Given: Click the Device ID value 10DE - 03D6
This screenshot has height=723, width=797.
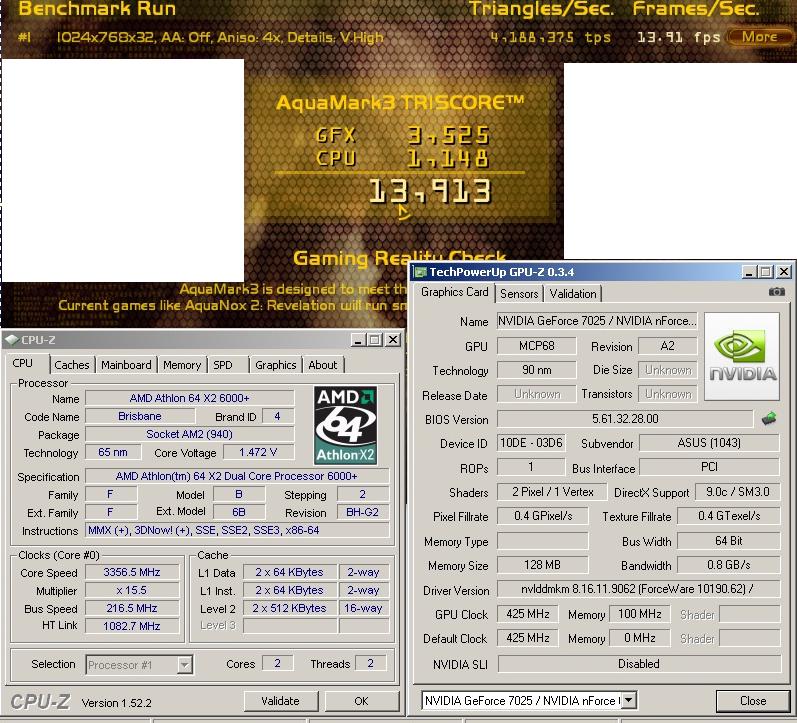Looking at the screenshot, I should (x=531, y=443).
